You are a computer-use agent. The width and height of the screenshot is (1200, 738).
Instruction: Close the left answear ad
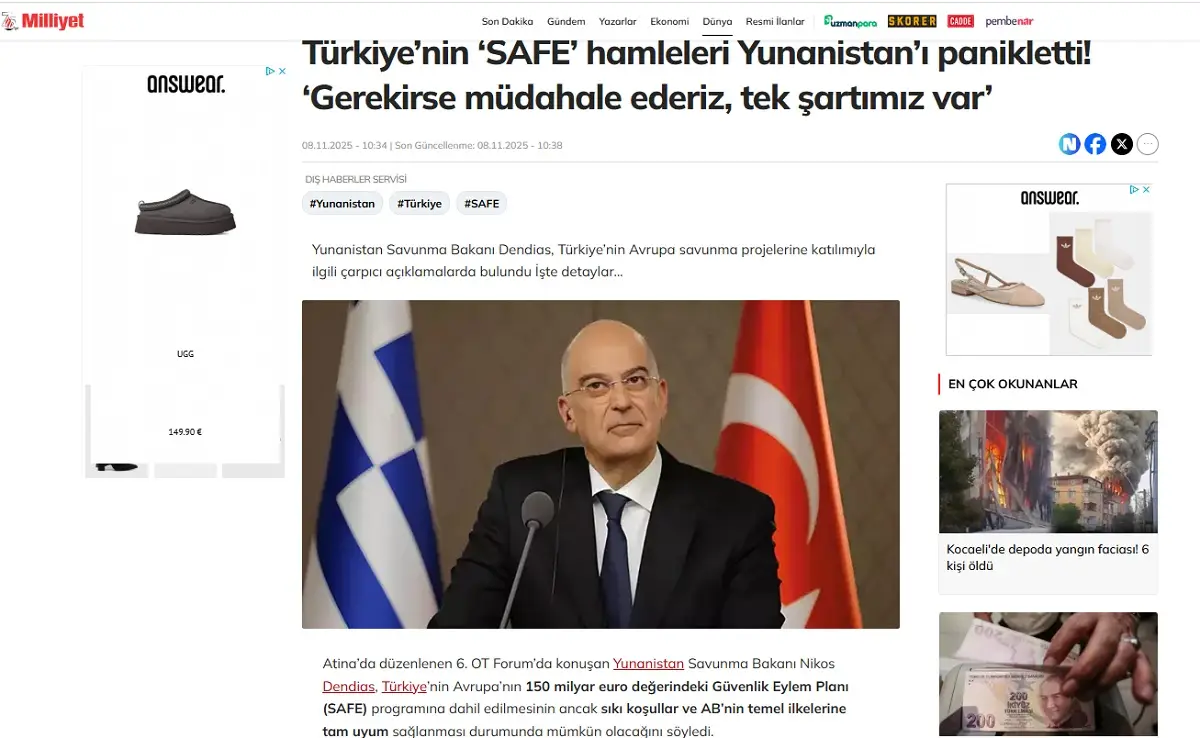coord(282,71)
